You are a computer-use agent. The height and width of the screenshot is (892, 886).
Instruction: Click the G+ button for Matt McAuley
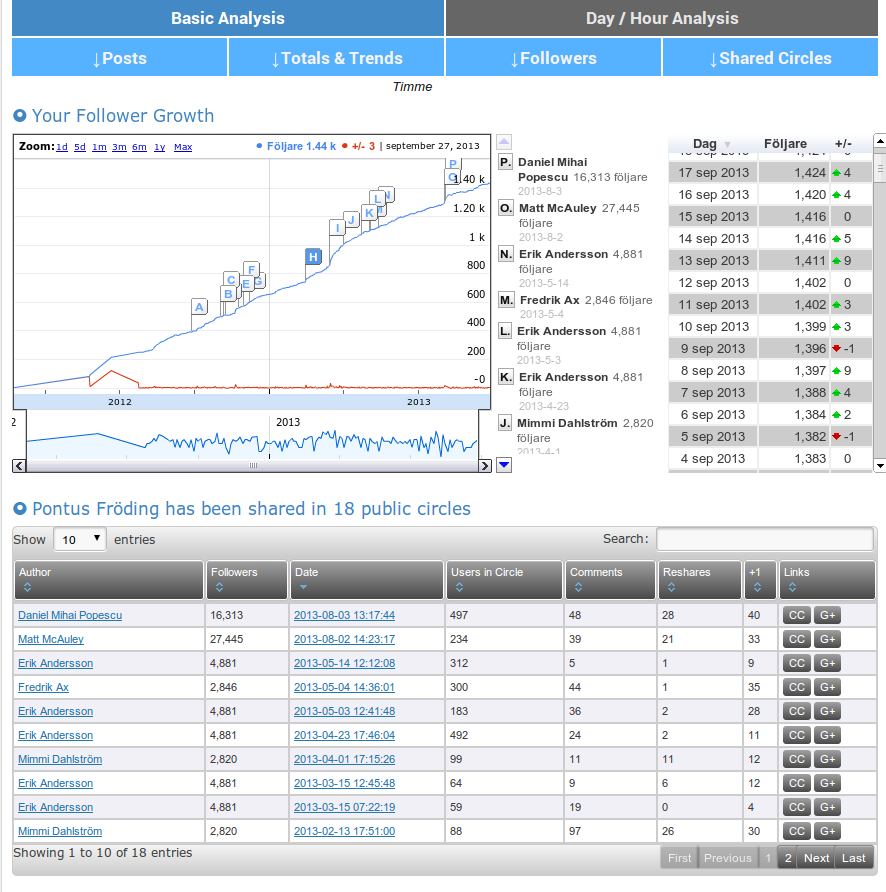click(827, 639)
